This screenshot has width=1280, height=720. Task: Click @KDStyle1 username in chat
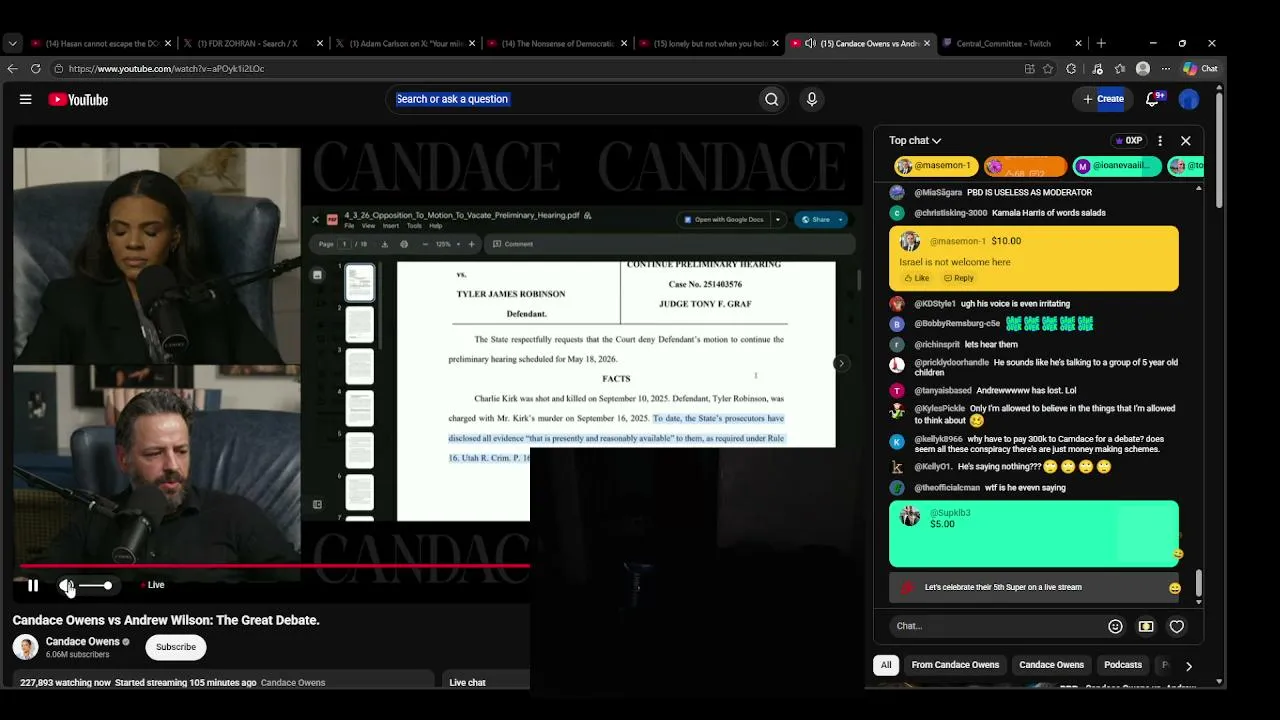[x=935, y=304]
